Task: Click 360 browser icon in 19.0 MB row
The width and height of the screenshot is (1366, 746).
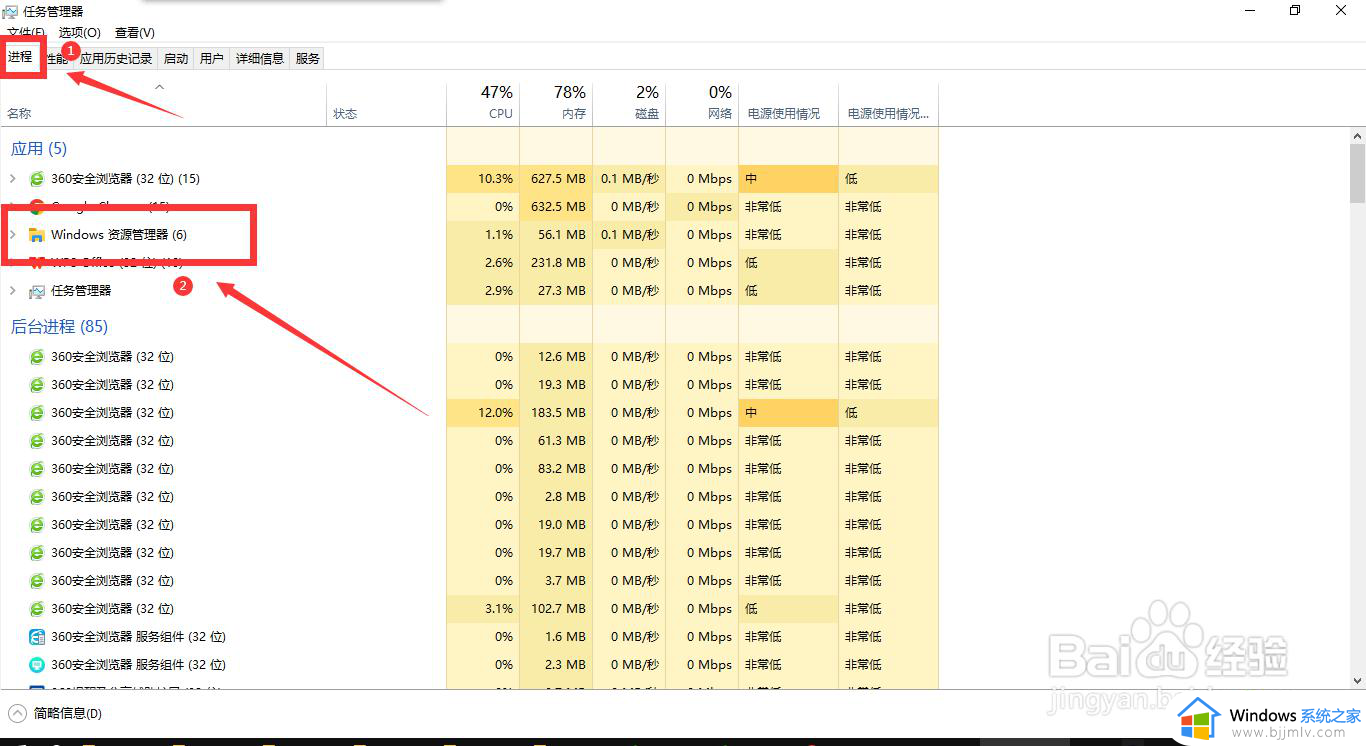Action: pos(37,525)
